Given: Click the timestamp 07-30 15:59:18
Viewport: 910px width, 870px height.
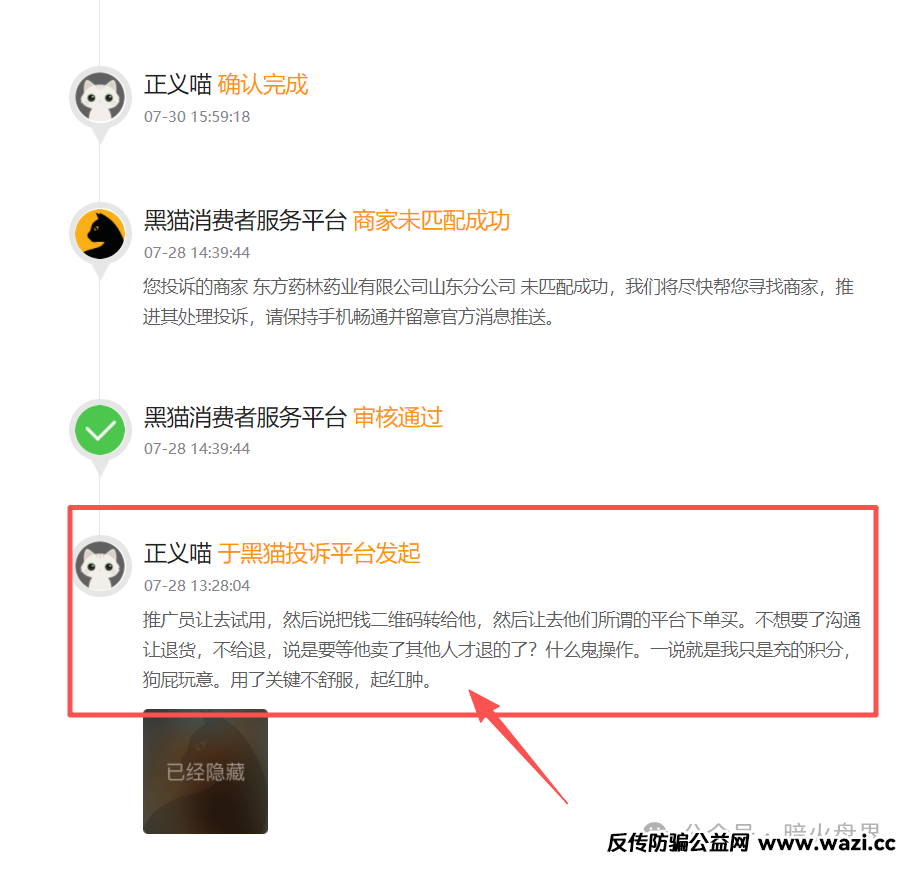Looking at the screenshot, I should 197,117.
